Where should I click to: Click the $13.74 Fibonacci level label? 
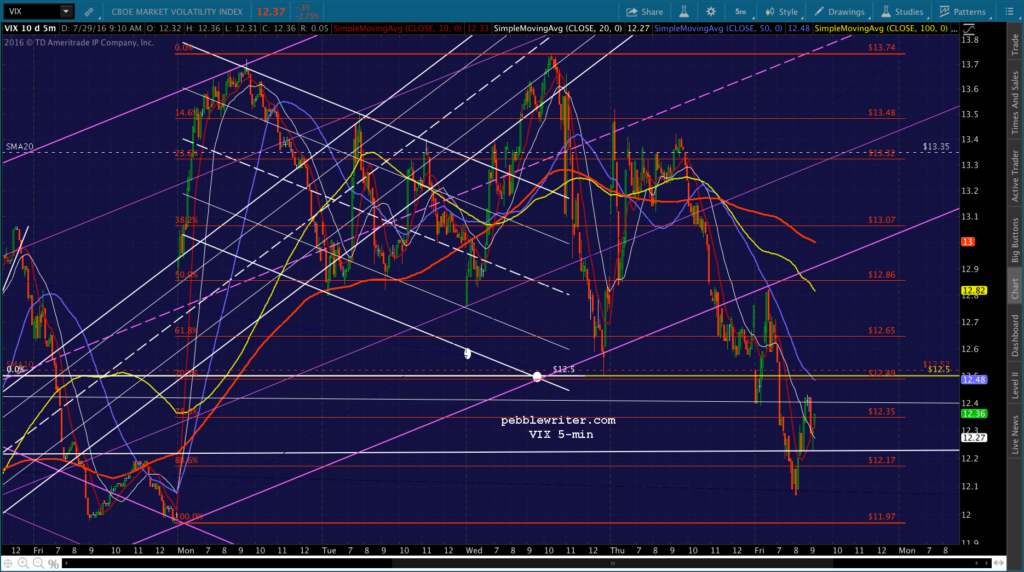click(882, 48)
